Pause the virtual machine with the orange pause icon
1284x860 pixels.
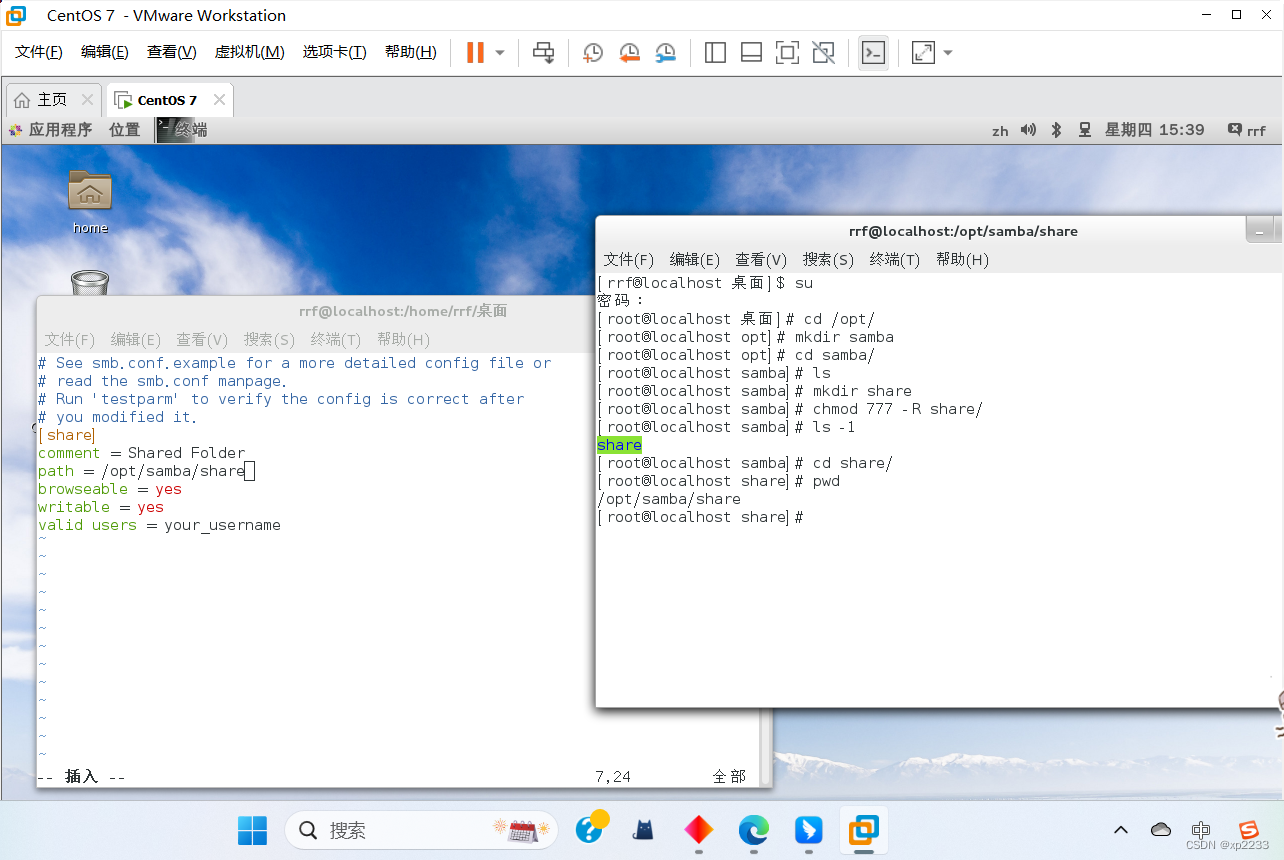pyautogui.click(x=475, y=52)
